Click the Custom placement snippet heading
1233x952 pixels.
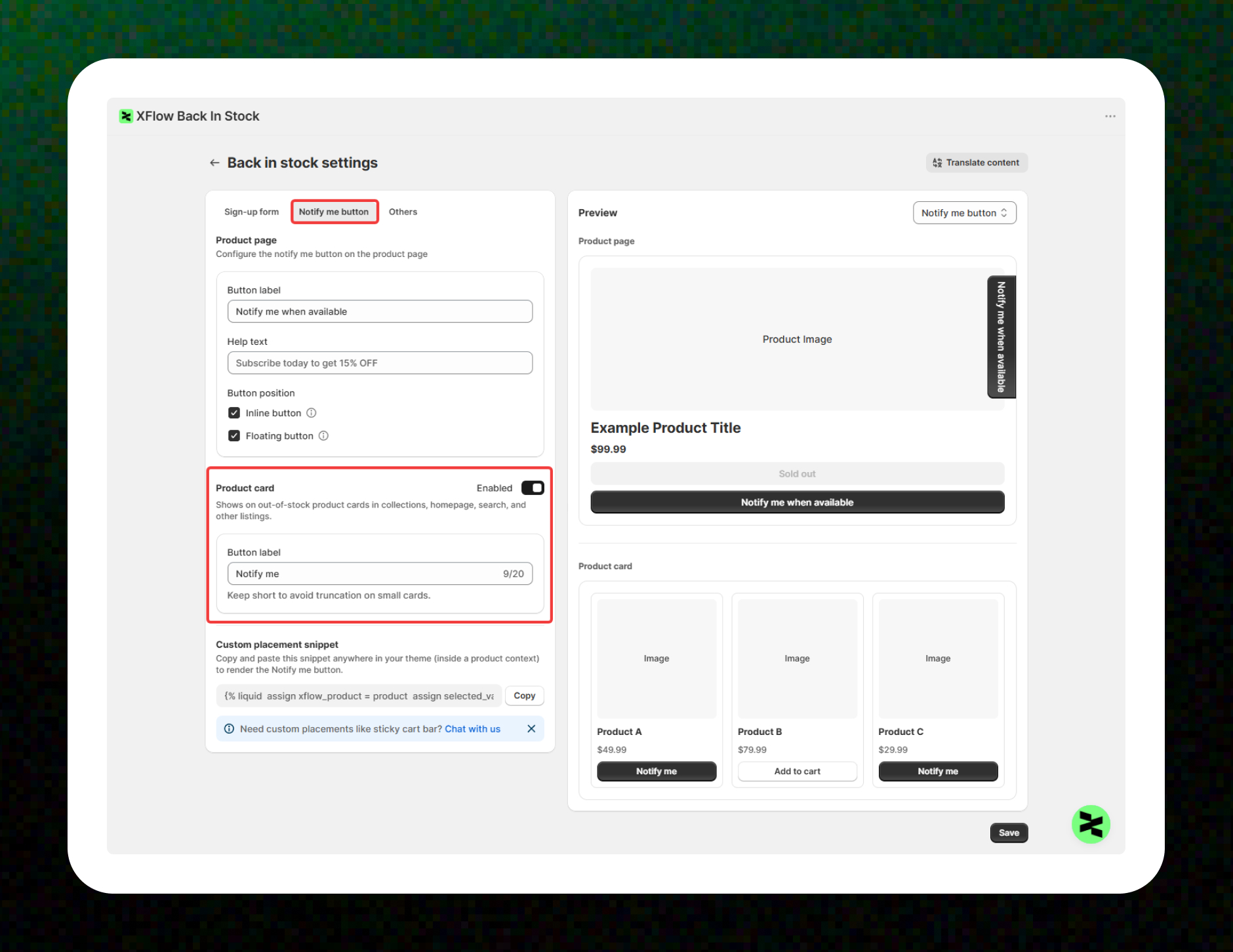click(x=277, y=645)
